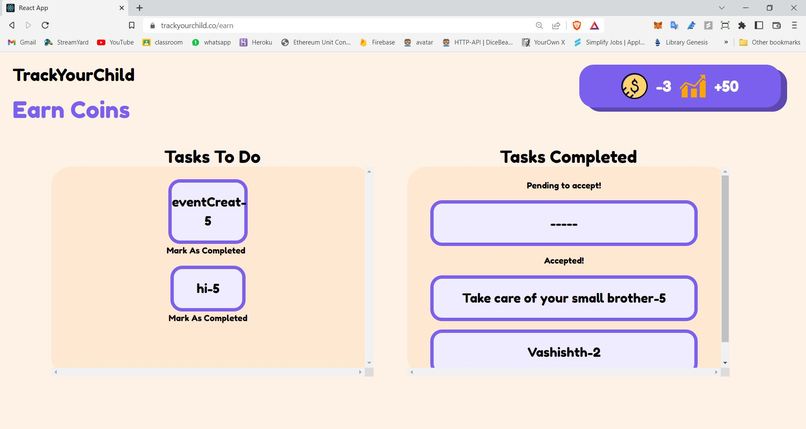This screenshot has width=806, height=429.
Task: Click the Take care of your small brother-5 card
Action: (x=564, y=298)
